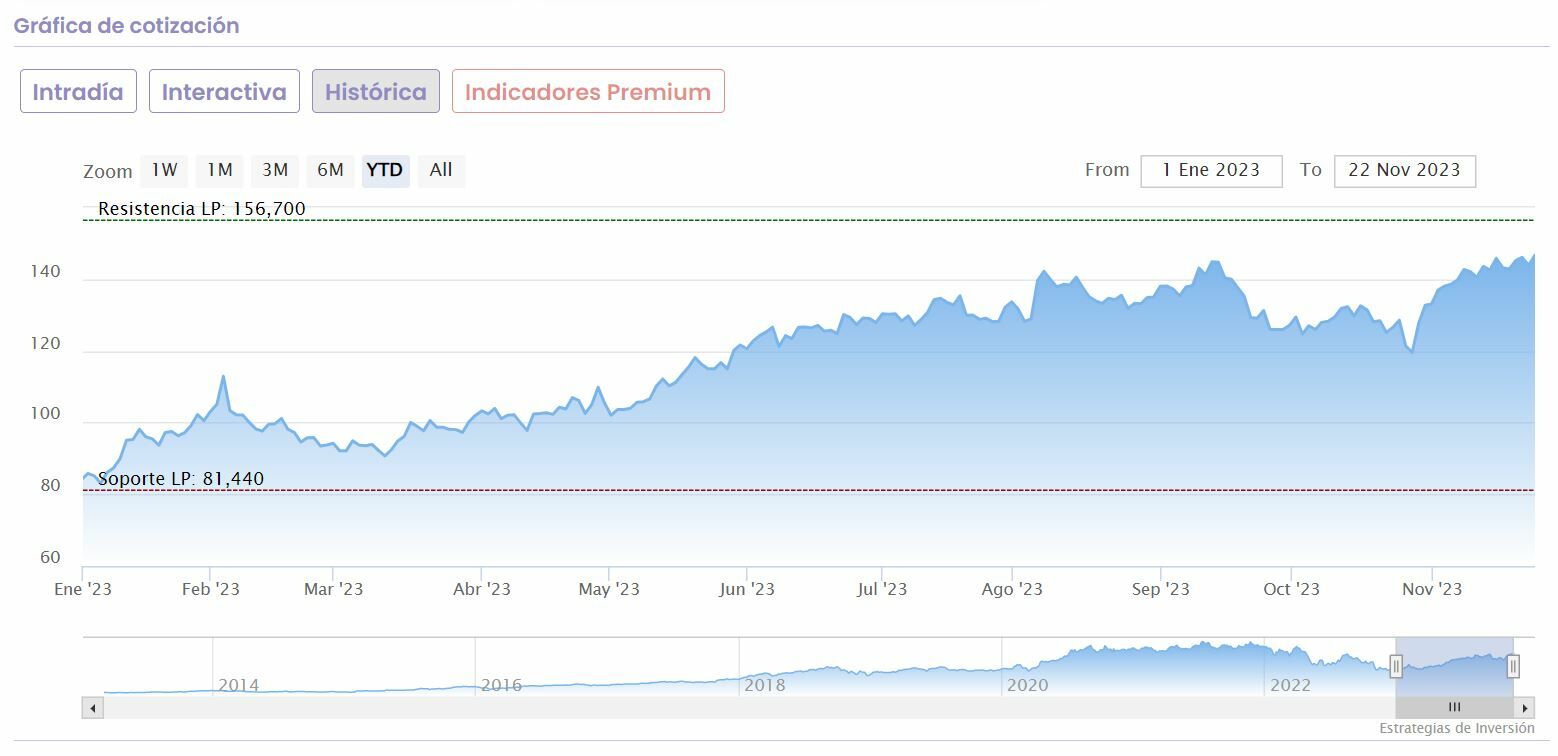Click the navigator scroll right arrow
This screenshot has height=756, width=1558.
[1525, 708]
